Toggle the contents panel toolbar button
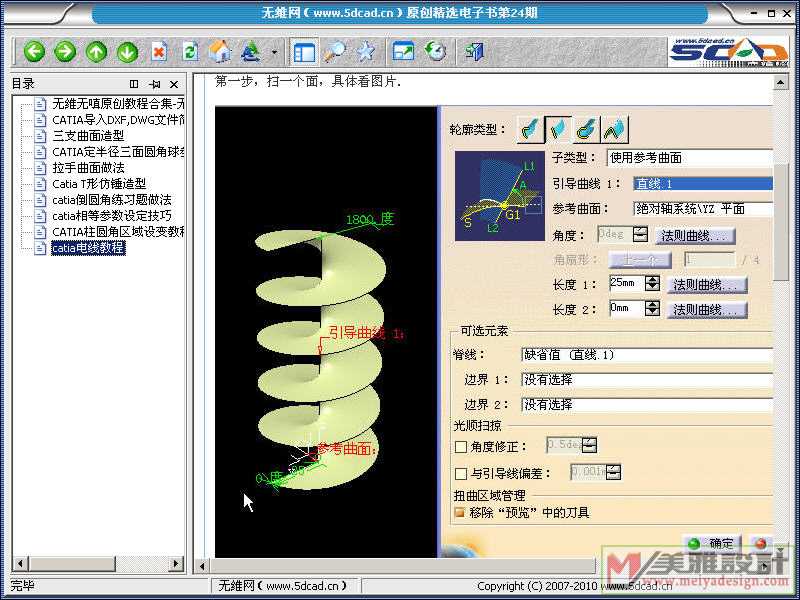Screen dimensions: 800x600 pyautogui.click(x=304, y=51)
